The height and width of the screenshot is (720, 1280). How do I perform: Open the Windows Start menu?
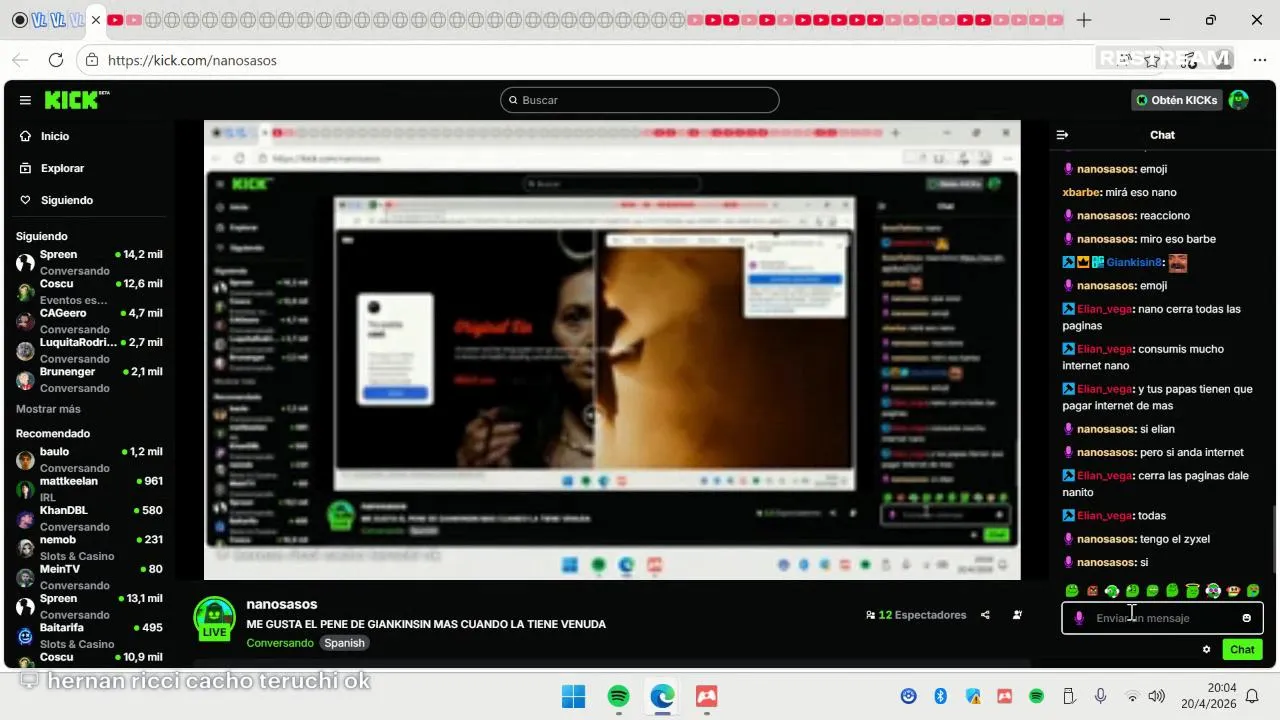click(x=574, y=696)
